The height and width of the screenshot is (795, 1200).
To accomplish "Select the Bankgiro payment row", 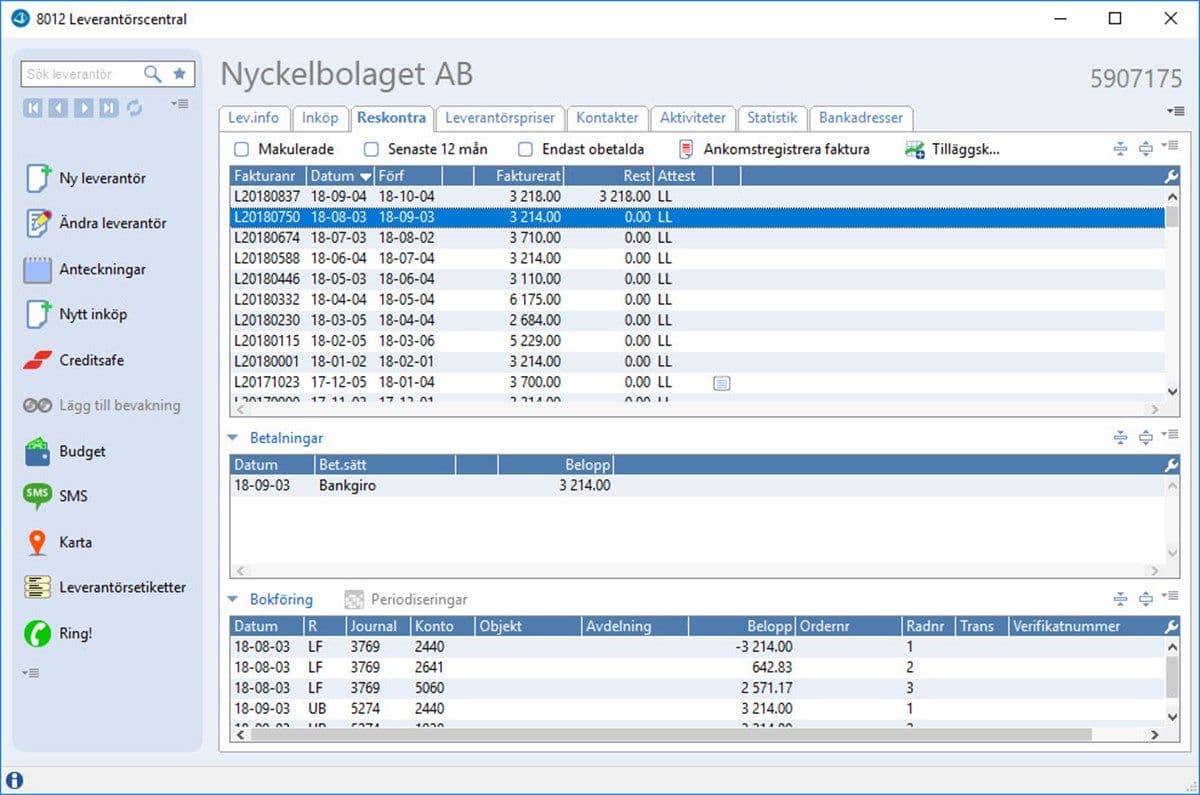I will (x=697, y=485).
